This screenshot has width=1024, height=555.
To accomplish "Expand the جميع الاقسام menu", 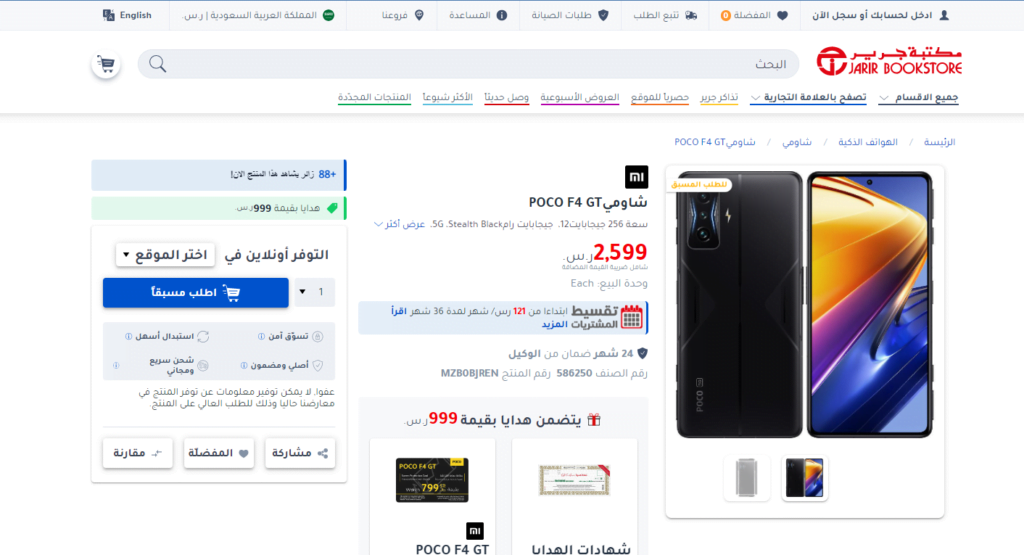I will point(919,97).
